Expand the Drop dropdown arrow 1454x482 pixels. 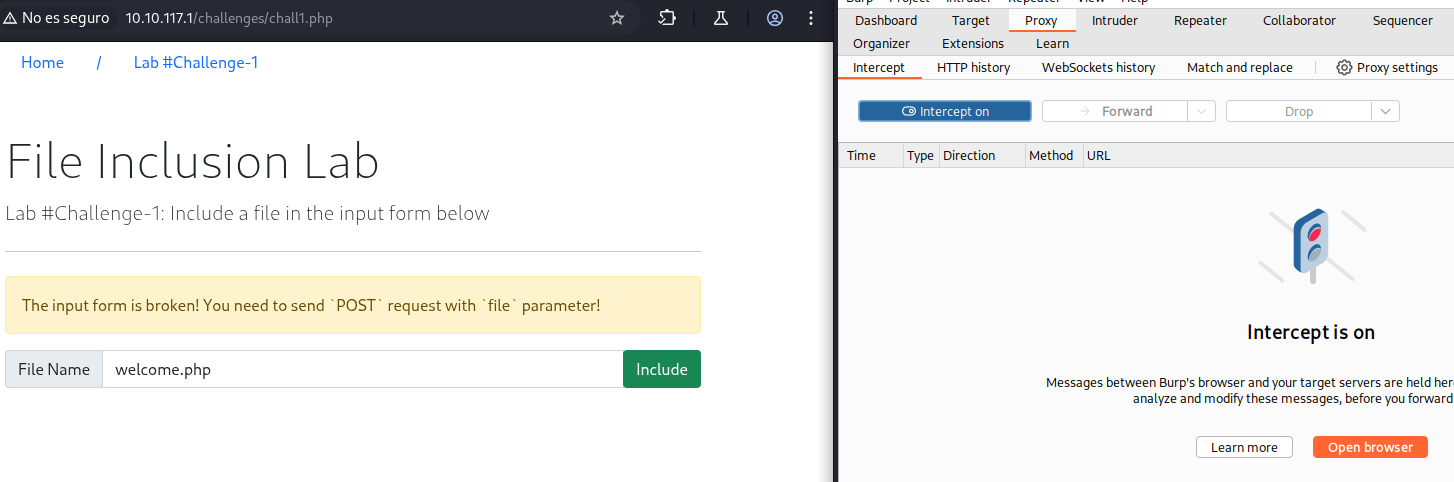[1385, 111]
